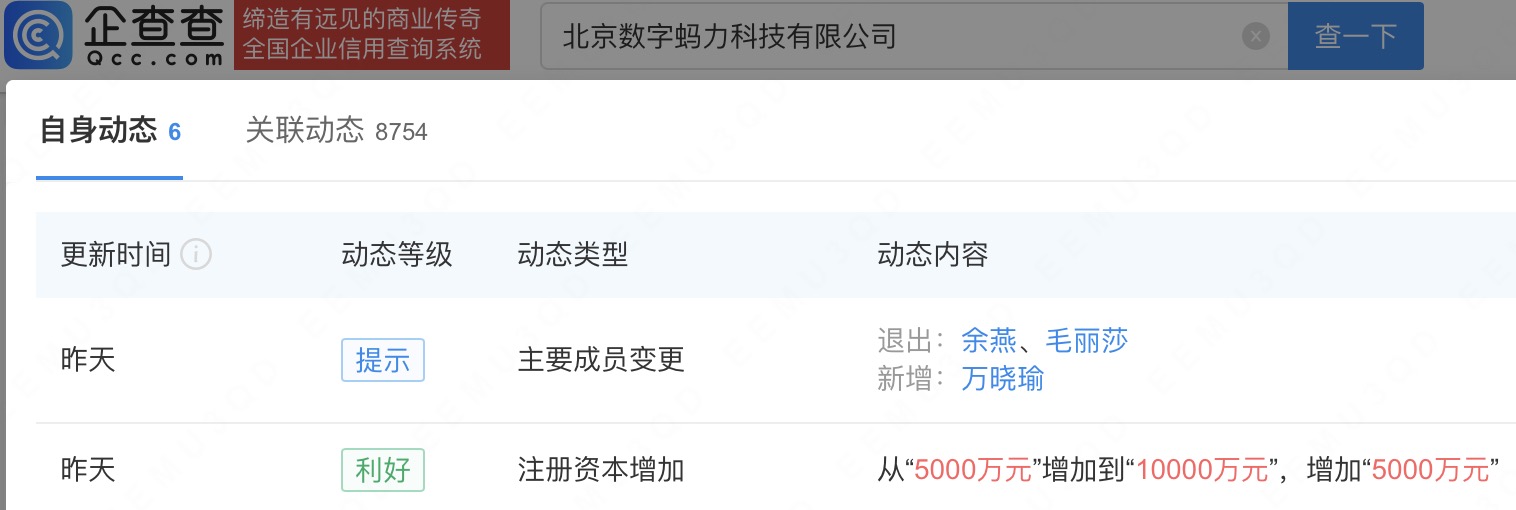
Task: Click the 主要成员变更 entry
Action: (601, 360)
